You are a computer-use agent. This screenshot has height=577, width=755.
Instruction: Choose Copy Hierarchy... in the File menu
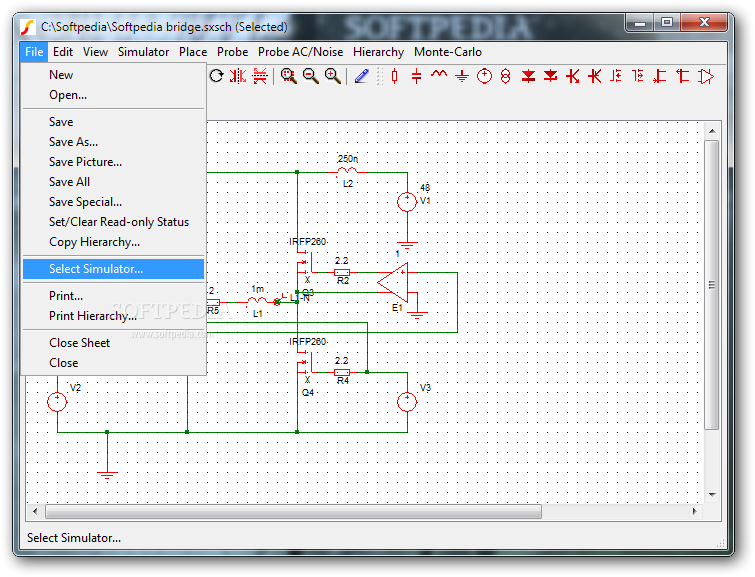point(114,242)
